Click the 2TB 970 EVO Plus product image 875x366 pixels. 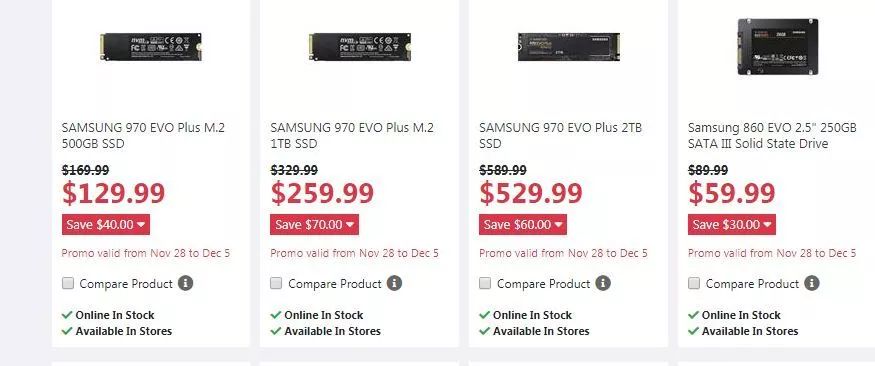[569, 47]
